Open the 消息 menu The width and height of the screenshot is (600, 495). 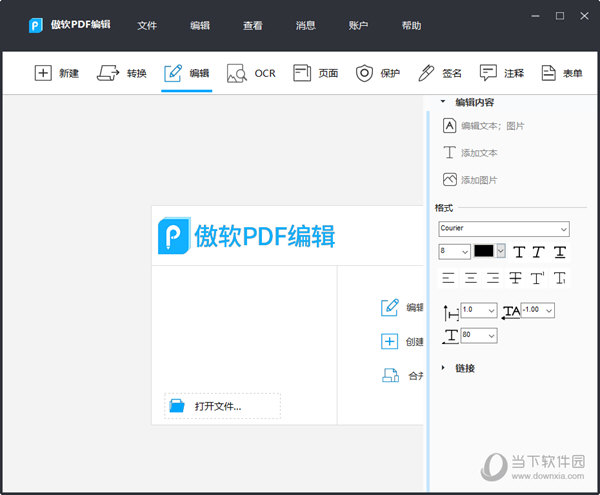(x=305, y=26)
